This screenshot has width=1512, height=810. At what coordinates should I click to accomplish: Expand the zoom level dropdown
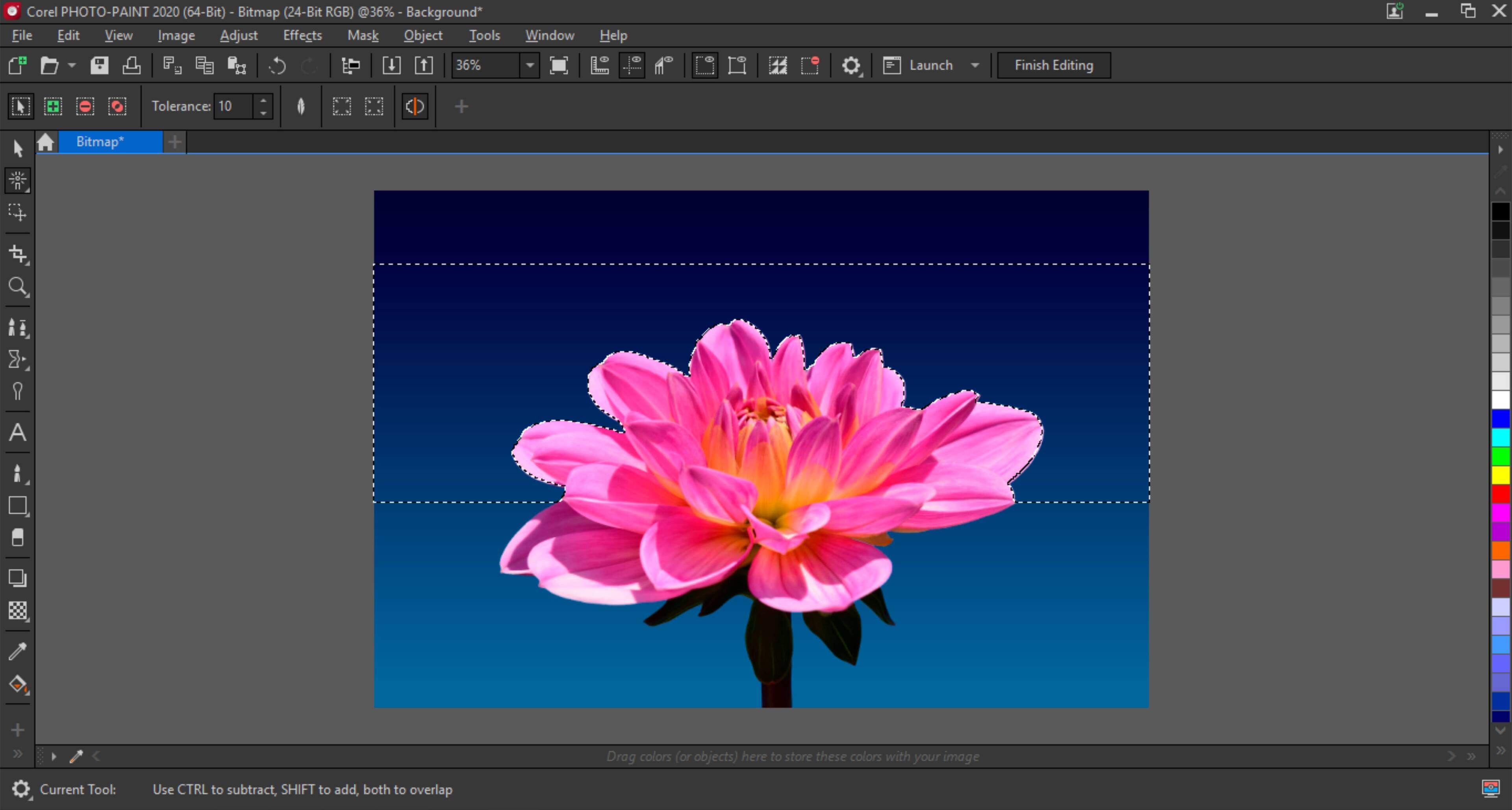tap(530, 65)
